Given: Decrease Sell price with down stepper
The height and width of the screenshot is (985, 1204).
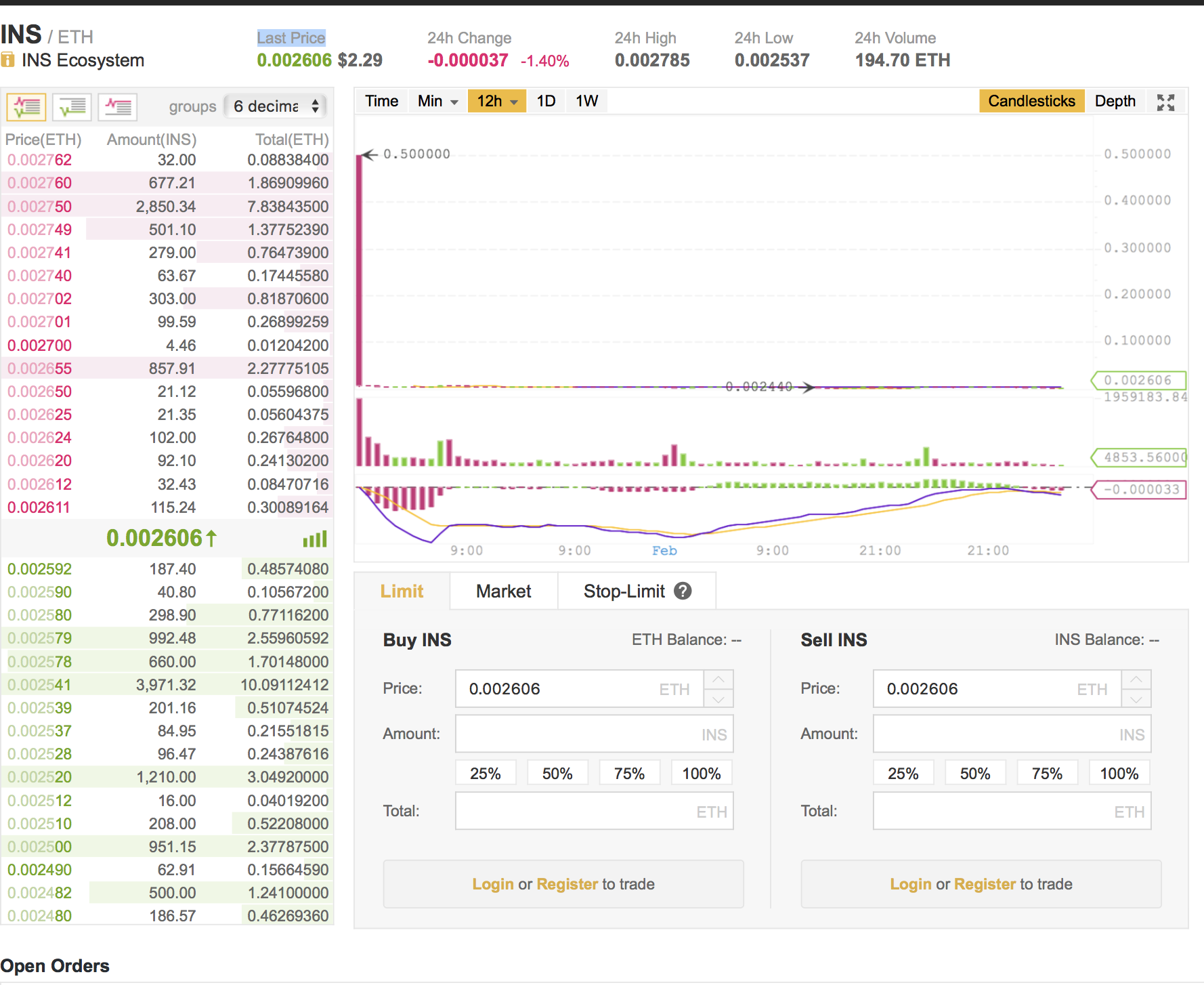Looking at the screenshot, I should 1136,698.
